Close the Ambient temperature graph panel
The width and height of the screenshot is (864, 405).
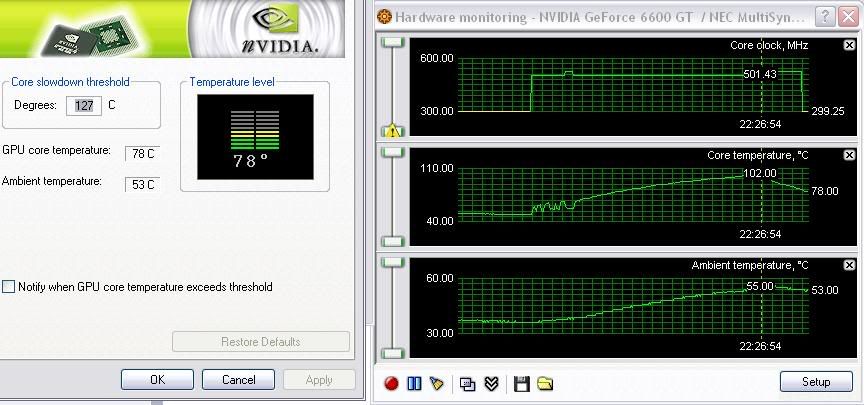tap(849, 266)
